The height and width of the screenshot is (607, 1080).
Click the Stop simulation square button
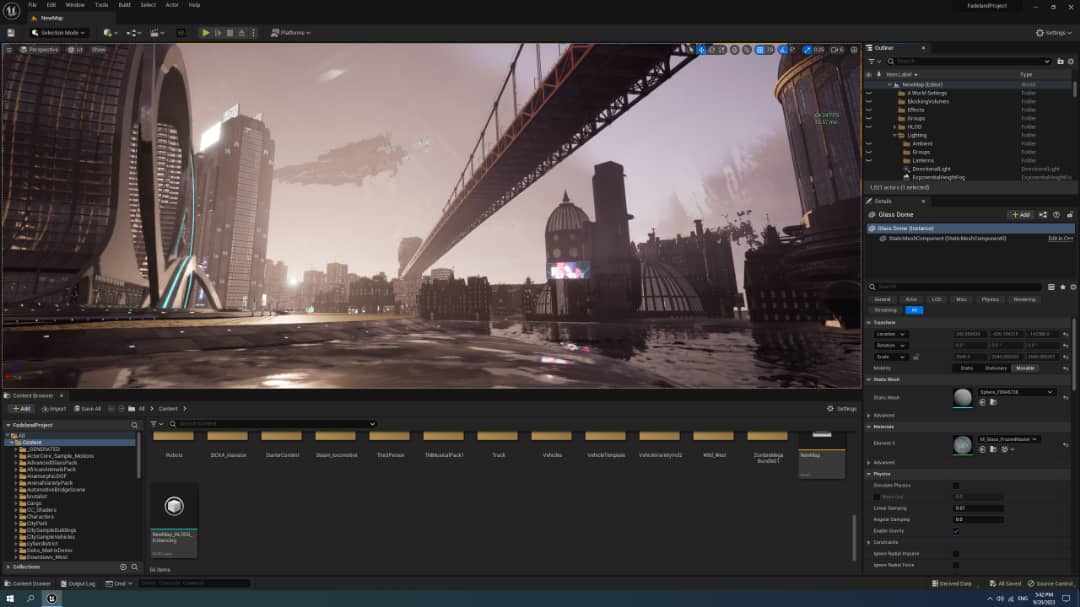[230, 32]
